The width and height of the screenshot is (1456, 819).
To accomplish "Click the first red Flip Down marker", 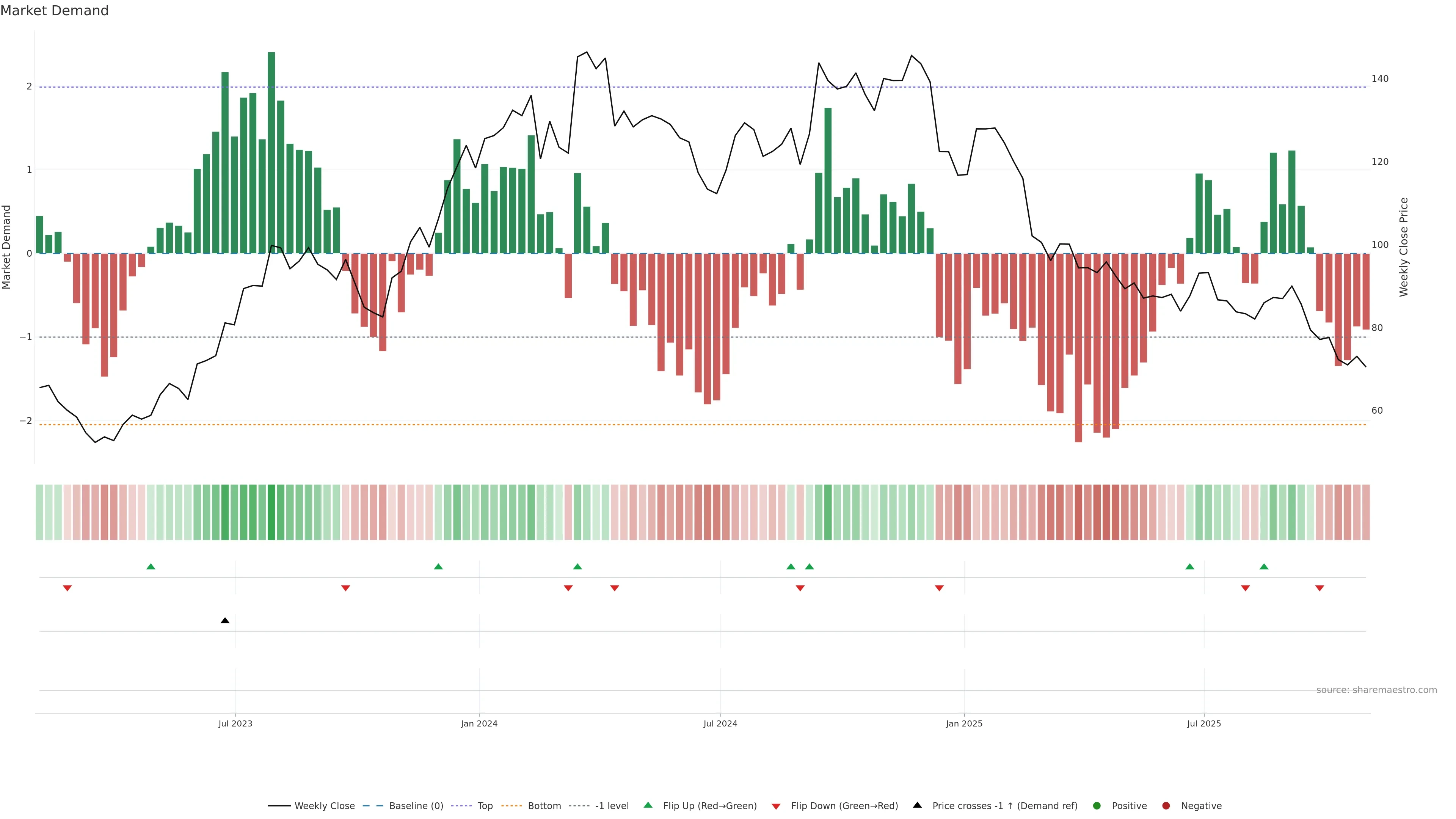I will coord(67,588).
